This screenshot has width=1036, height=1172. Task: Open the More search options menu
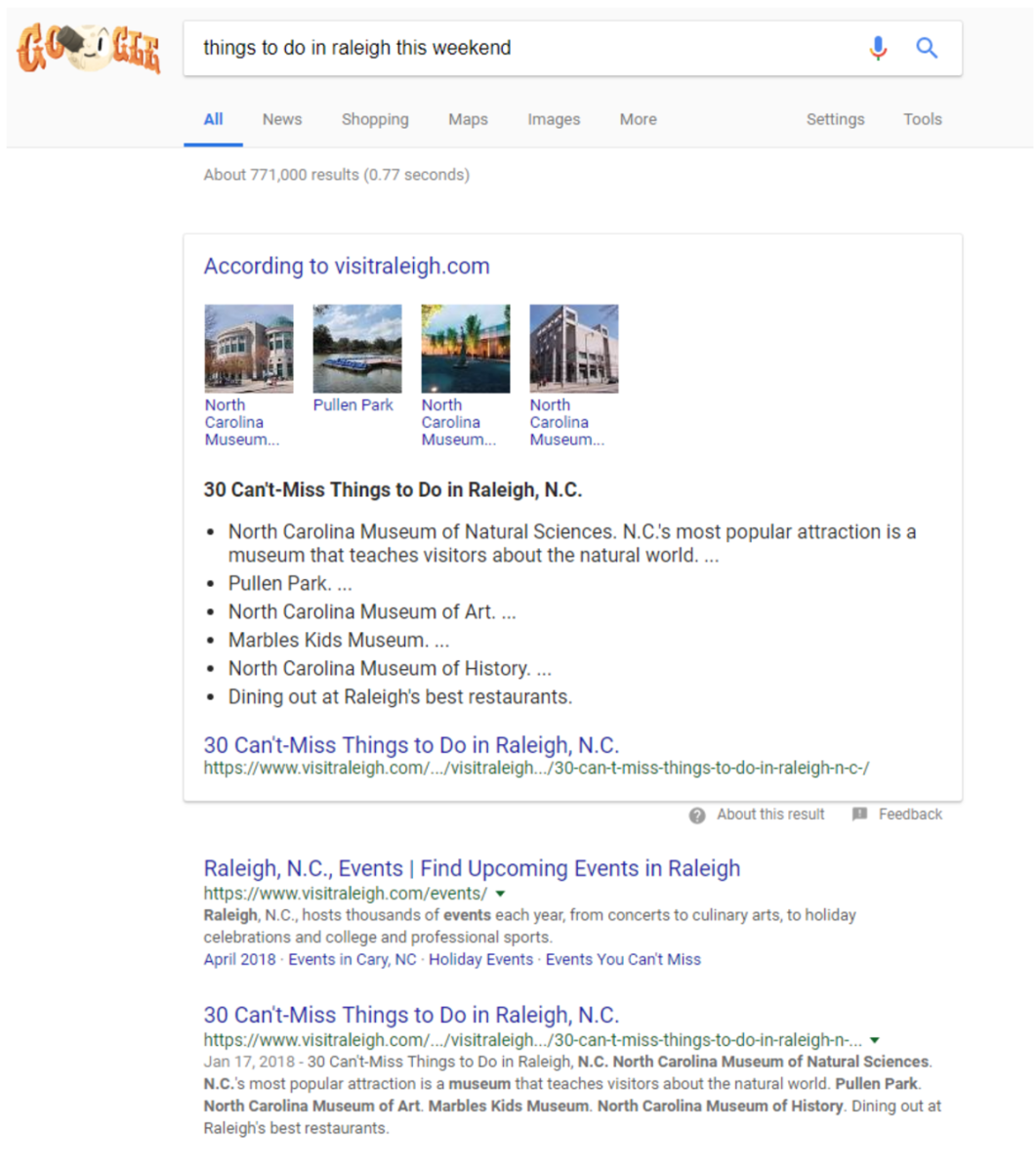[x=638, y=119]
